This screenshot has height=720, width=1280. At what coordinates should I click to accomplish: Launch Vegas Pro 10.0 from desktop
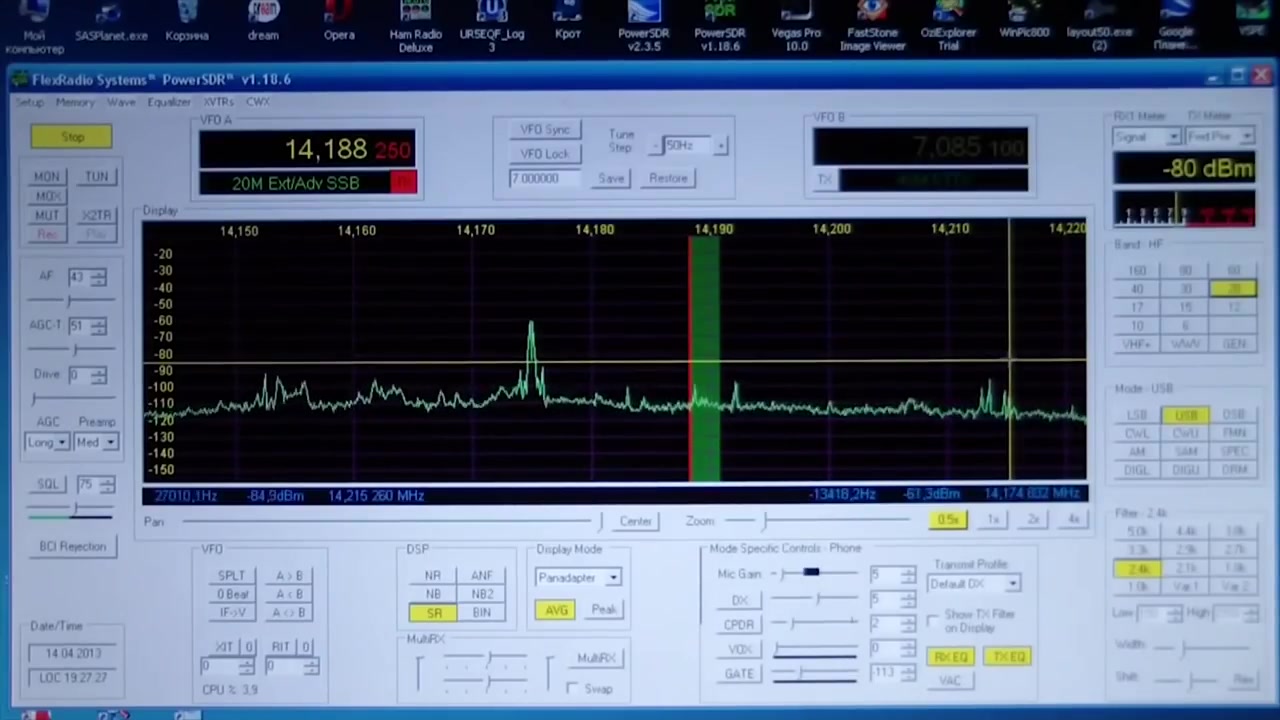pos(796,26)
